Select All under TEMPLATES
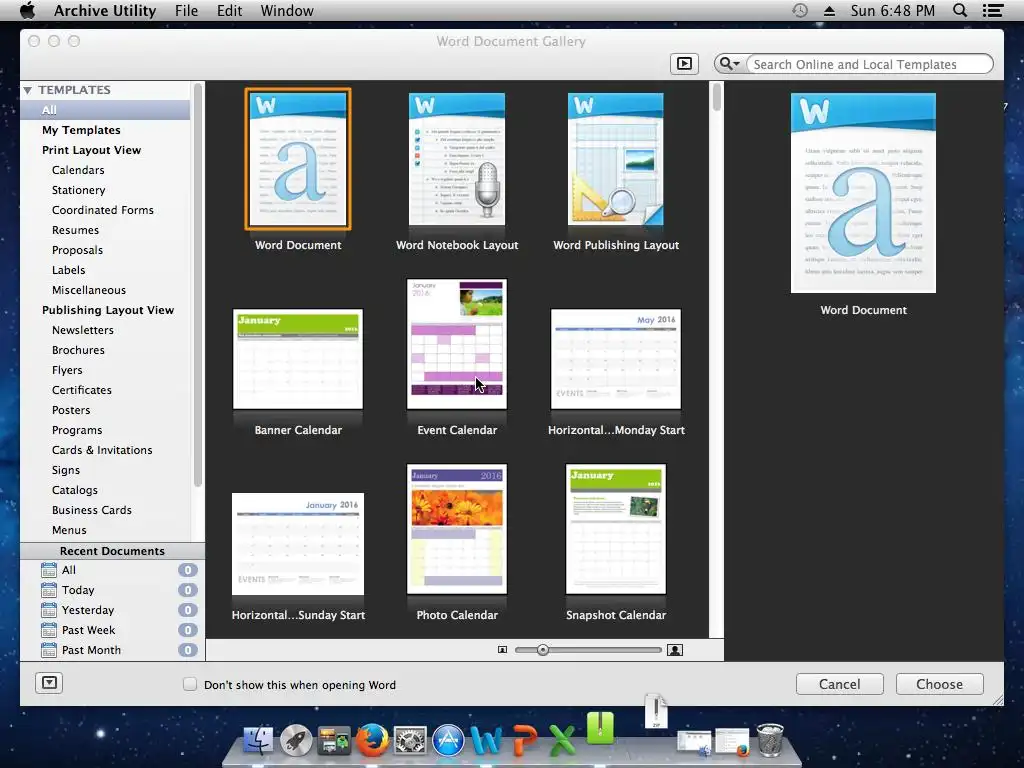The image size is (1024, 768). coord(105,110)
